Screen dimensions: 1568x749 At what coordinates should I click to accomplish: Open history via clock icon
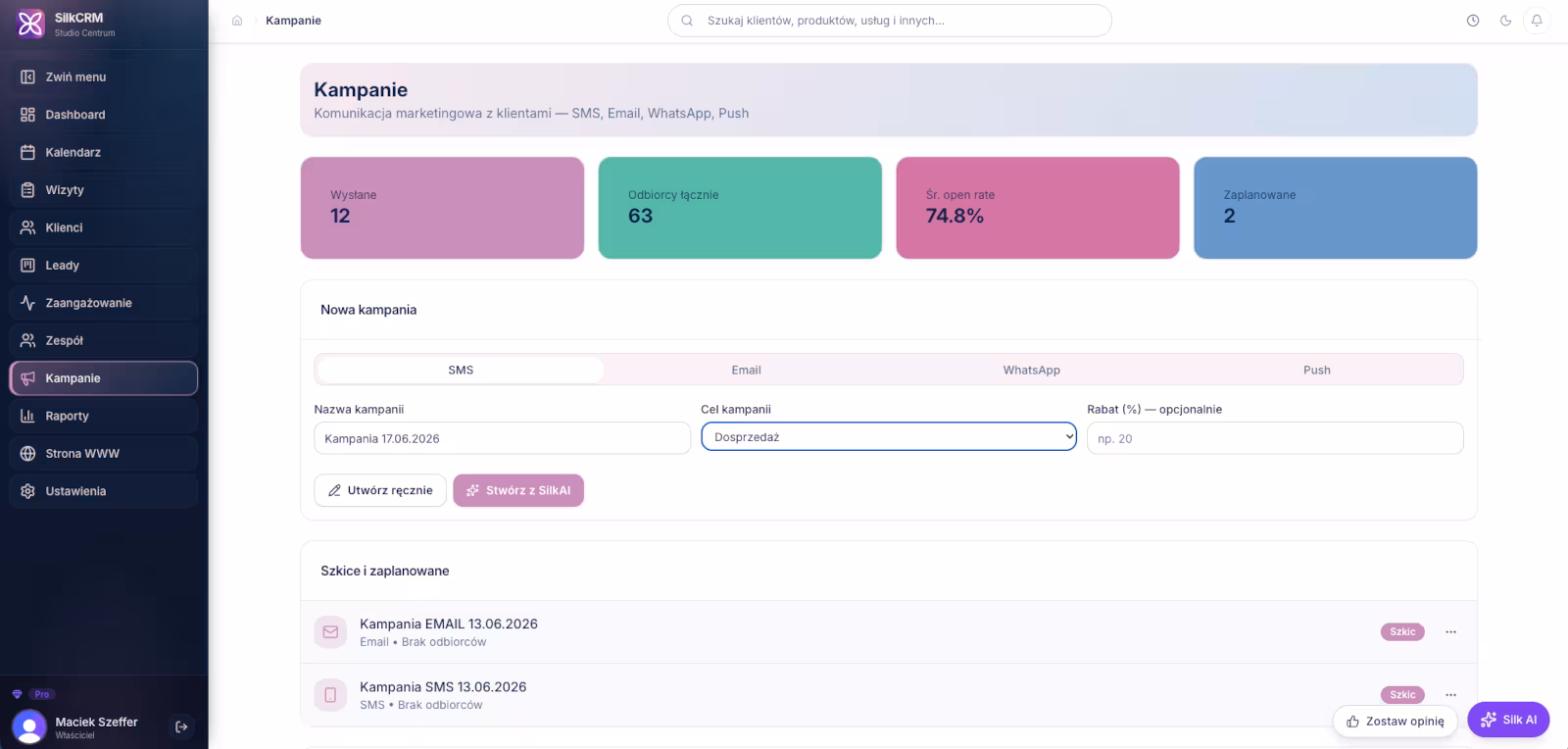tap(1473, 21)
